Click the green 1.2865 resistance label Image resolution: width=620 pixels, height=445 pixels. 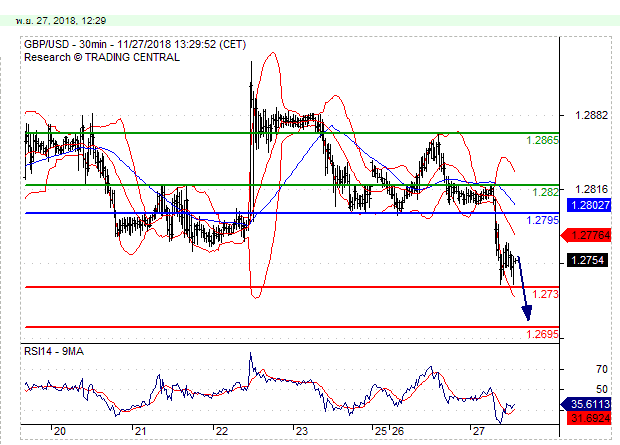(x=542, y=140)
